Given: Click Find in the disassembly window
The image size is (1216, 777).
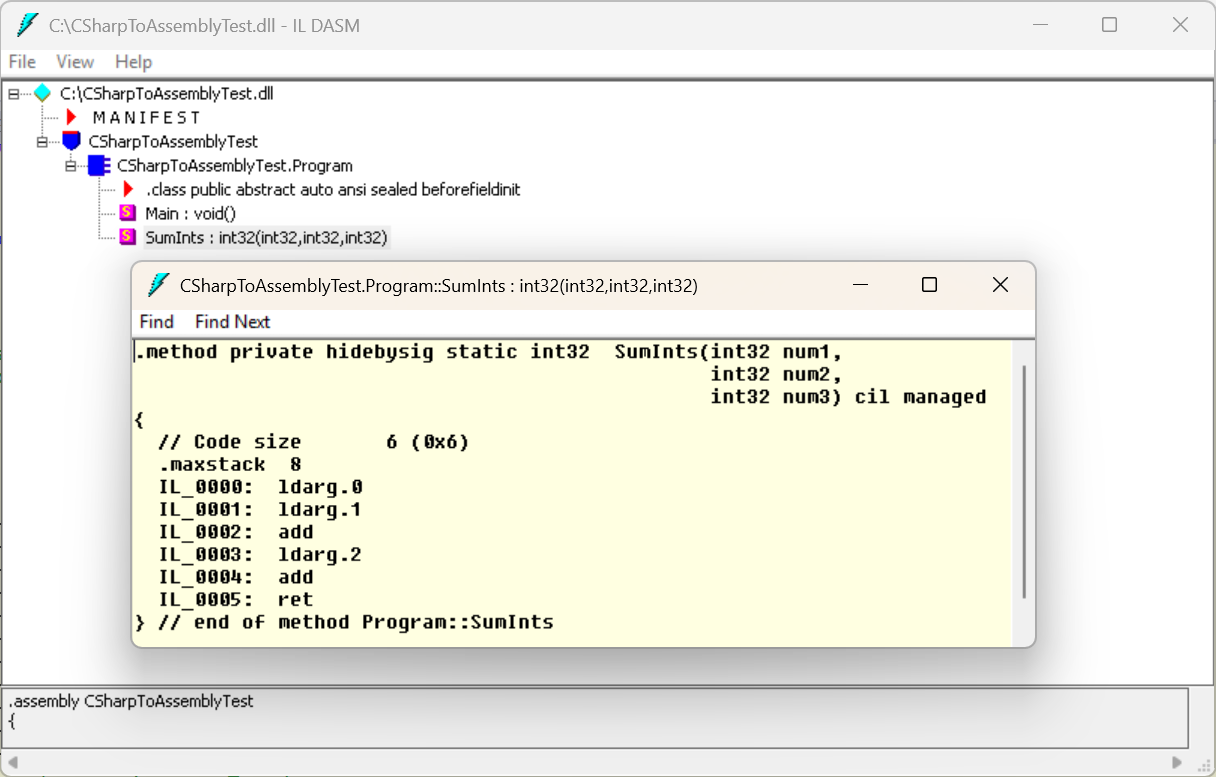Looking at the screenshot, I should tap(156, 321).
